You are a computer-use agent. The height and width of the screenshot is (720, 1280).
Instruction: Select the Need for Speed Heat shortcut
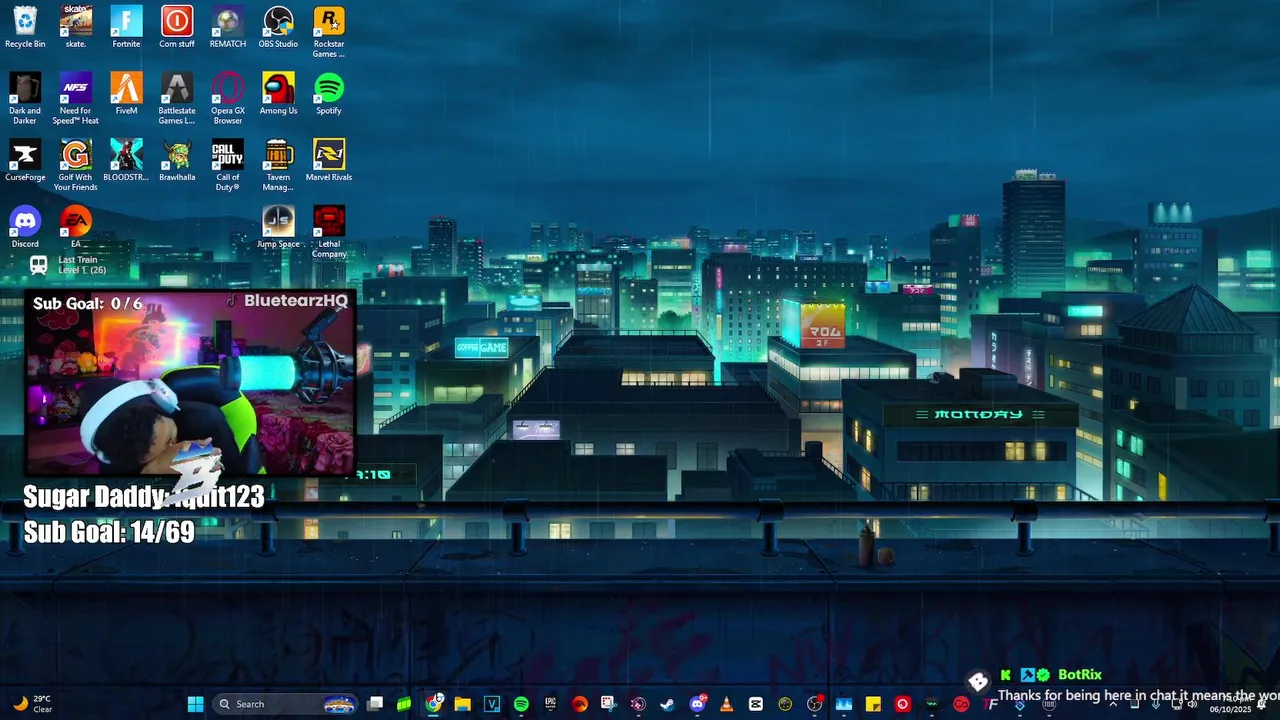click(x=76, y=98)
